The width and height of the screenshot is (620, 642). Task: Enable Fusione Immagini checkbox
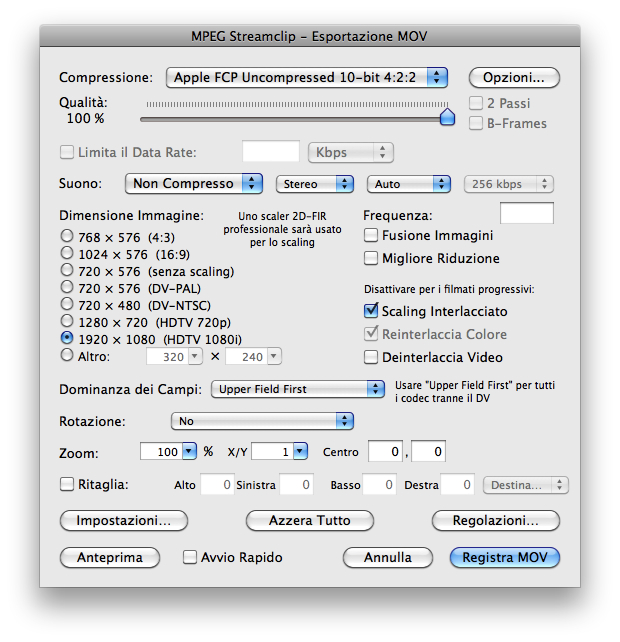(371, 235)
